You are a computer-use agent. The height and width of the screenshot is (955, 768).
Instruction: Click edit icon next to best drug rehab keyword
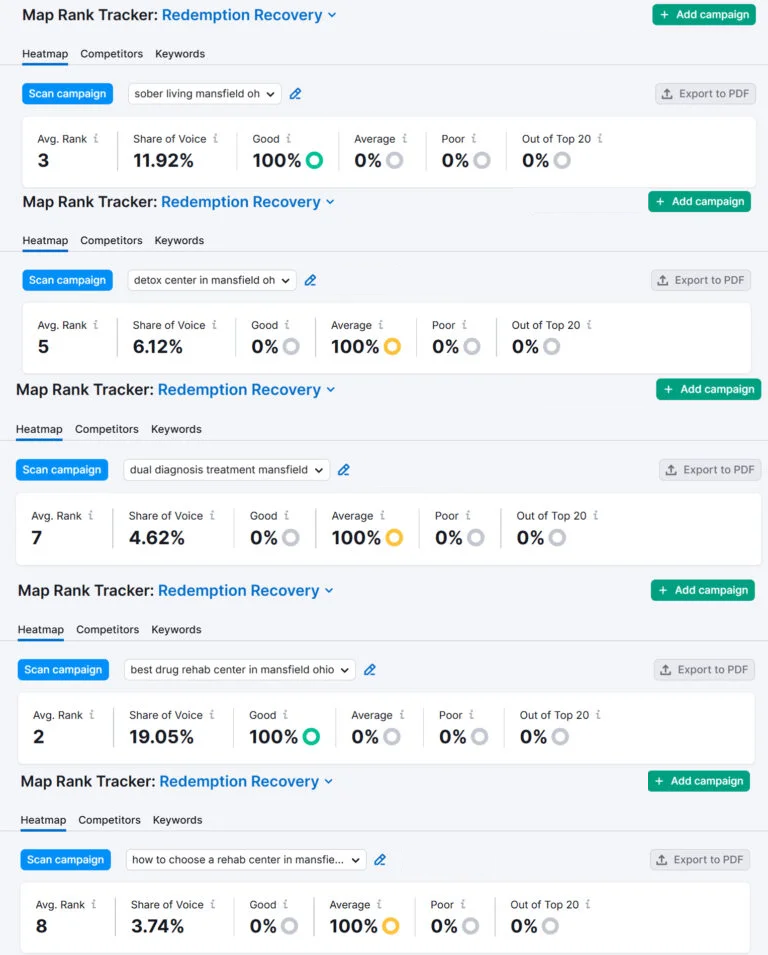369,670
